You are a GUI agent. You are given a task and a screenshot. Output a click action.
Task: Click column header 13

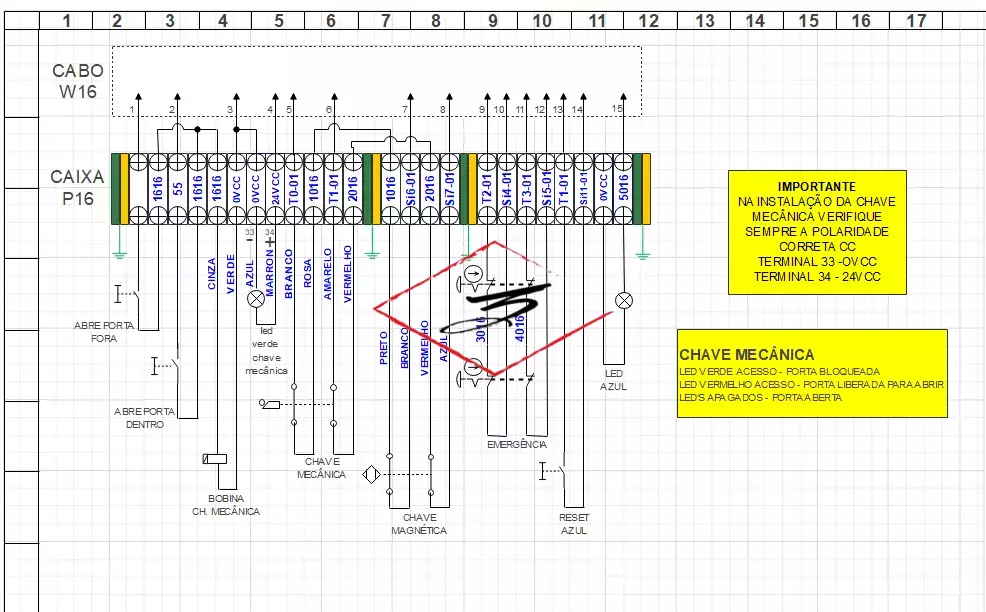704,20
